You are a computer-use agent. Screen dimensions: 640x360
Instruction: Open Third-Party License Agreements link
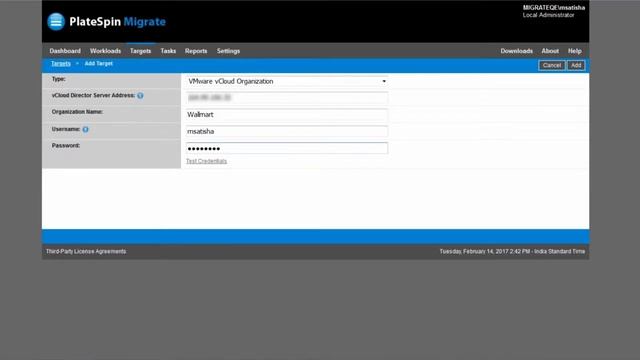click(x=86, y=251)
